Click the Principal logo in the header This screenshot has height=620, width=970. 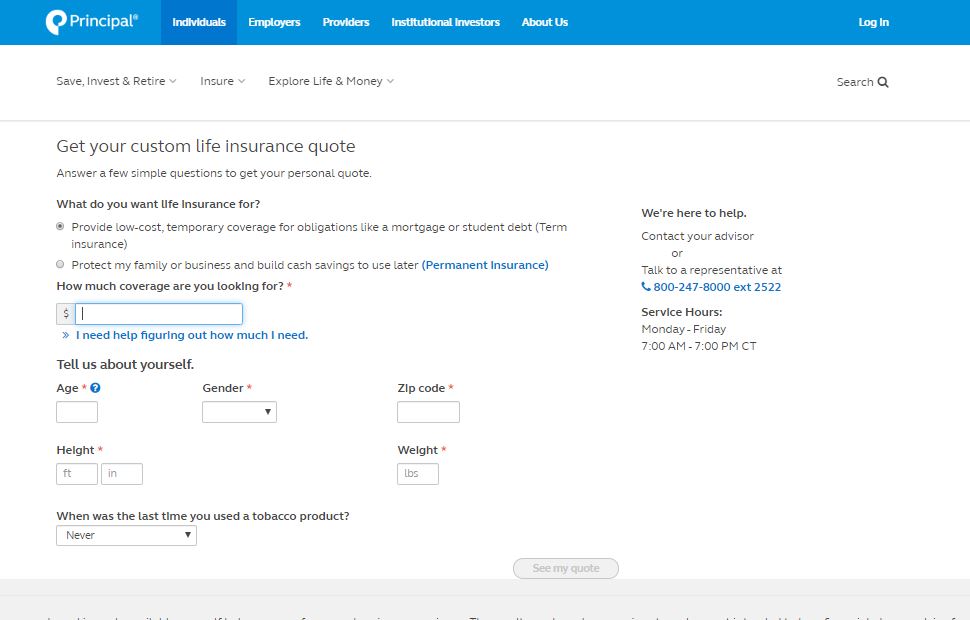[x=92, y=22]
